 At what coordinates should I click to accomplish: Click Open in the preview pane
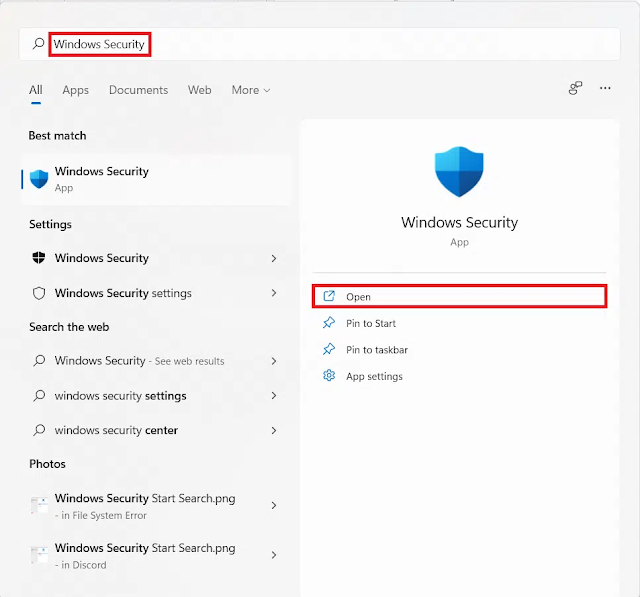click(x=459, y=296)
